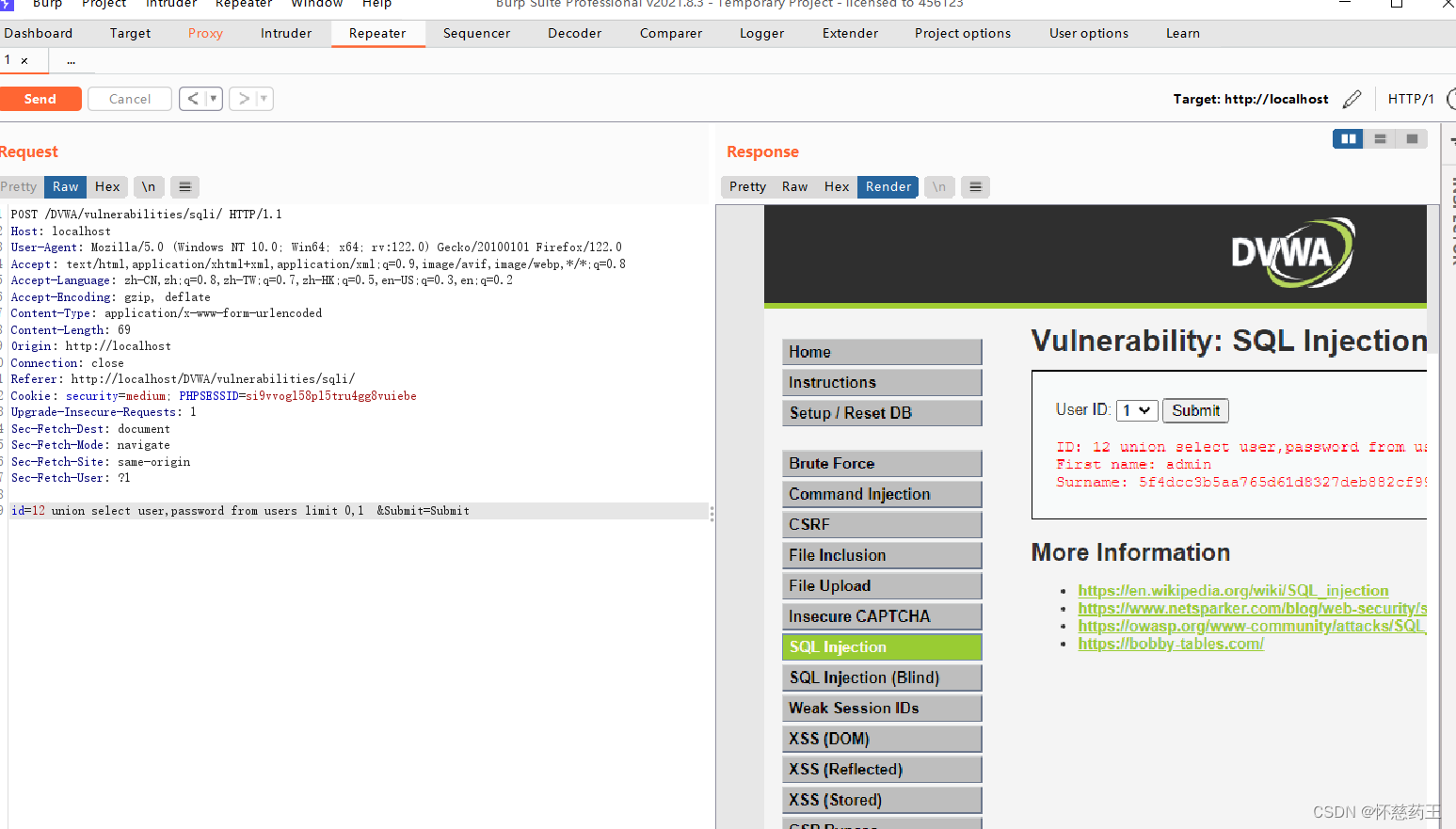This screenshot has height=829, width=1456.
Task: Open XSS (Stored) menu item
Action: 882,800
